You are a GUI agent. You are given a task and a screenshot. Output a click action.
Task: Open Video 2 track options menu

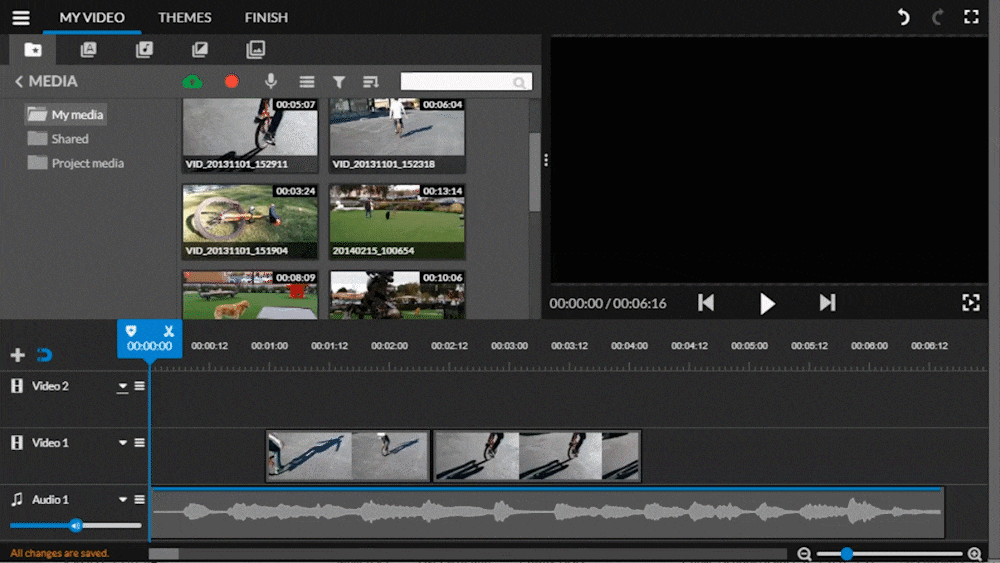click(x=140, y=386)
